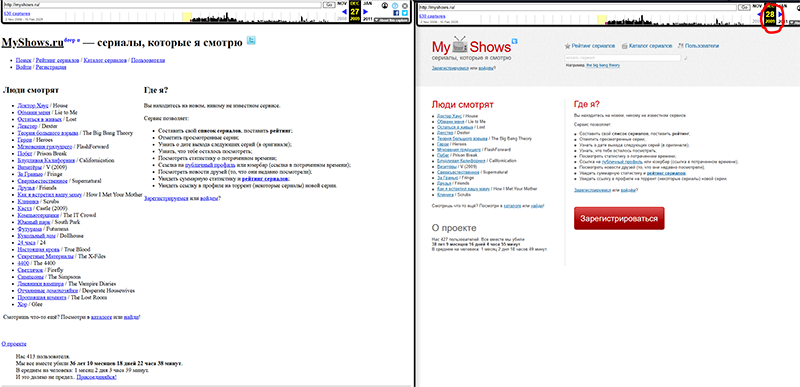
Task: Click Go button in the Dec 28 toolbar
Action: coord(744,7)
